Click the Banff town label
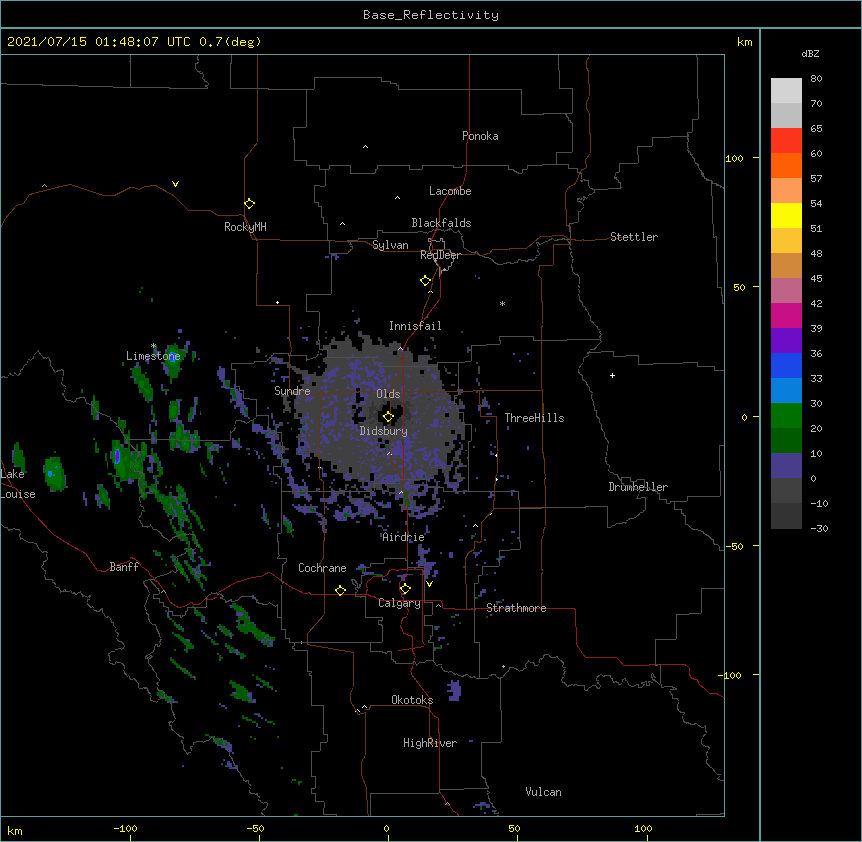Screen dimensions: 862x842 (124, 567)
